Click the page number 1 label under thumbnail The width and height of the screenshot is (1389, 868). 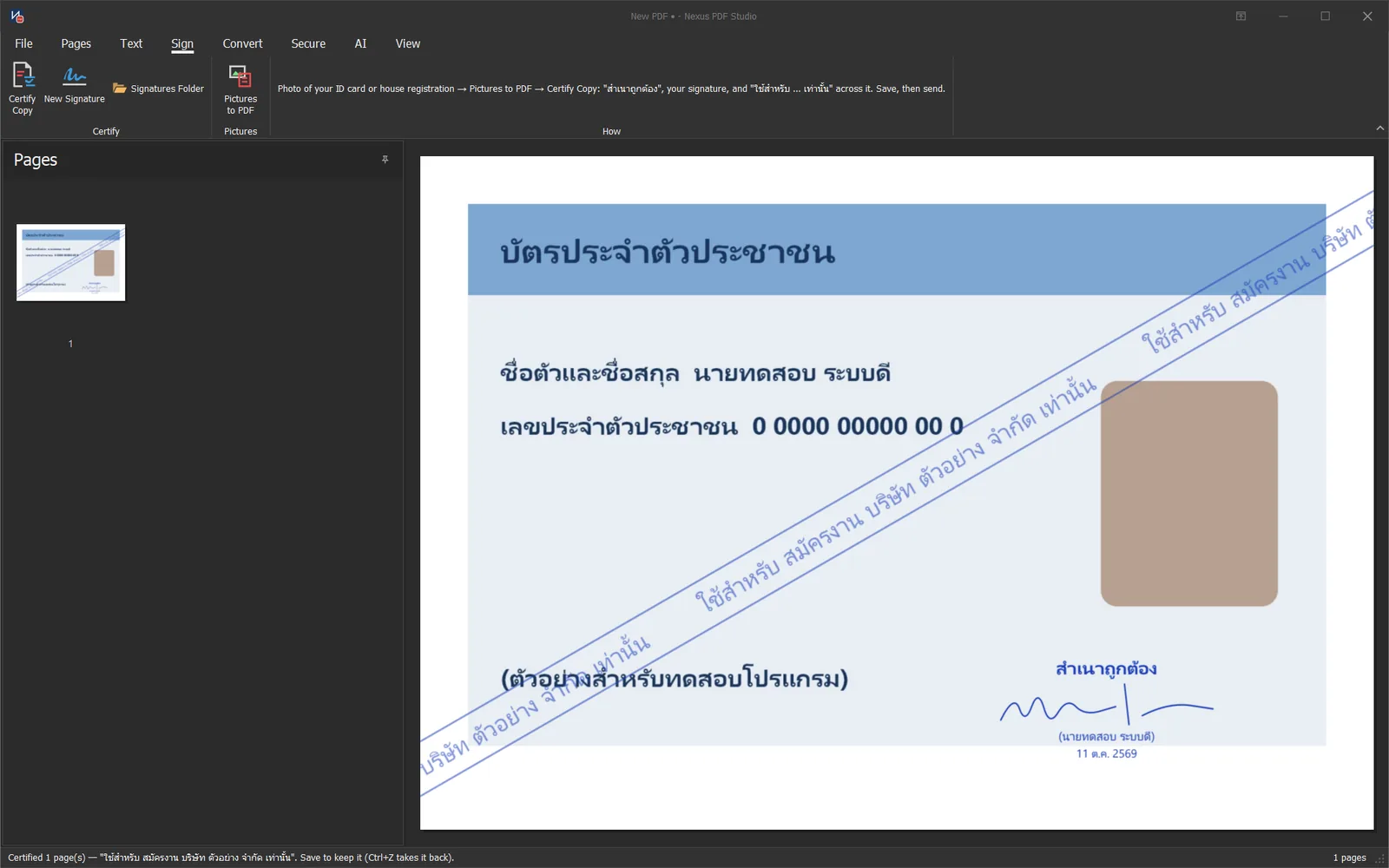pos(71,344)
